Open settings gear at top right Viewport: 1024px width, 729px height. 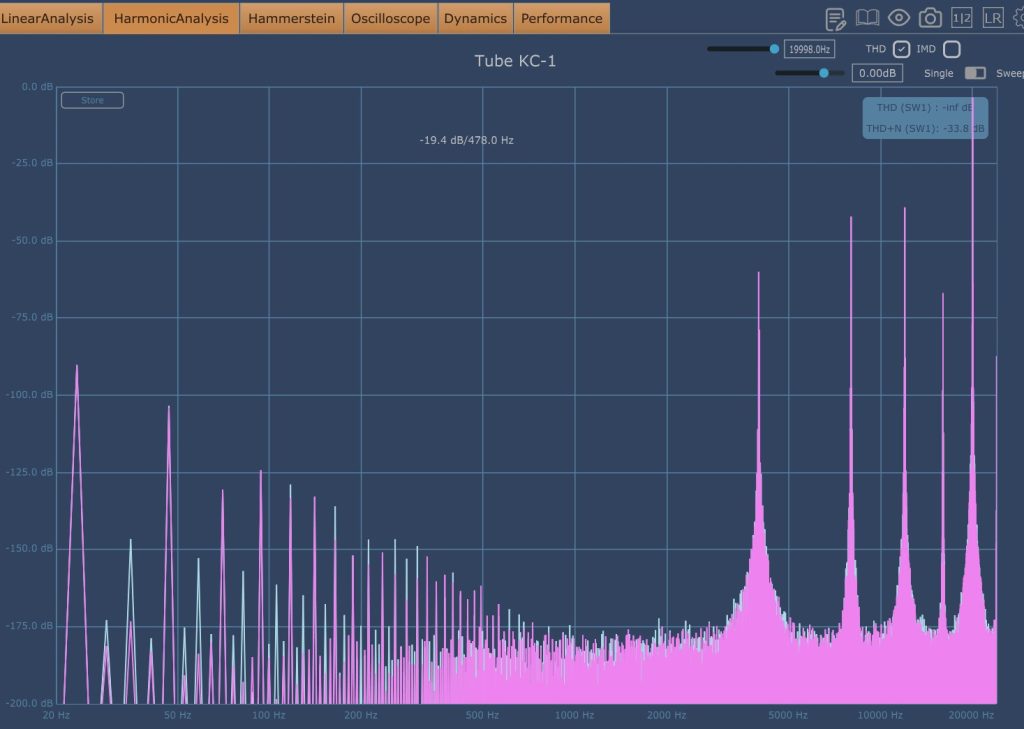pyautogui.click(x=1019, y=18)
